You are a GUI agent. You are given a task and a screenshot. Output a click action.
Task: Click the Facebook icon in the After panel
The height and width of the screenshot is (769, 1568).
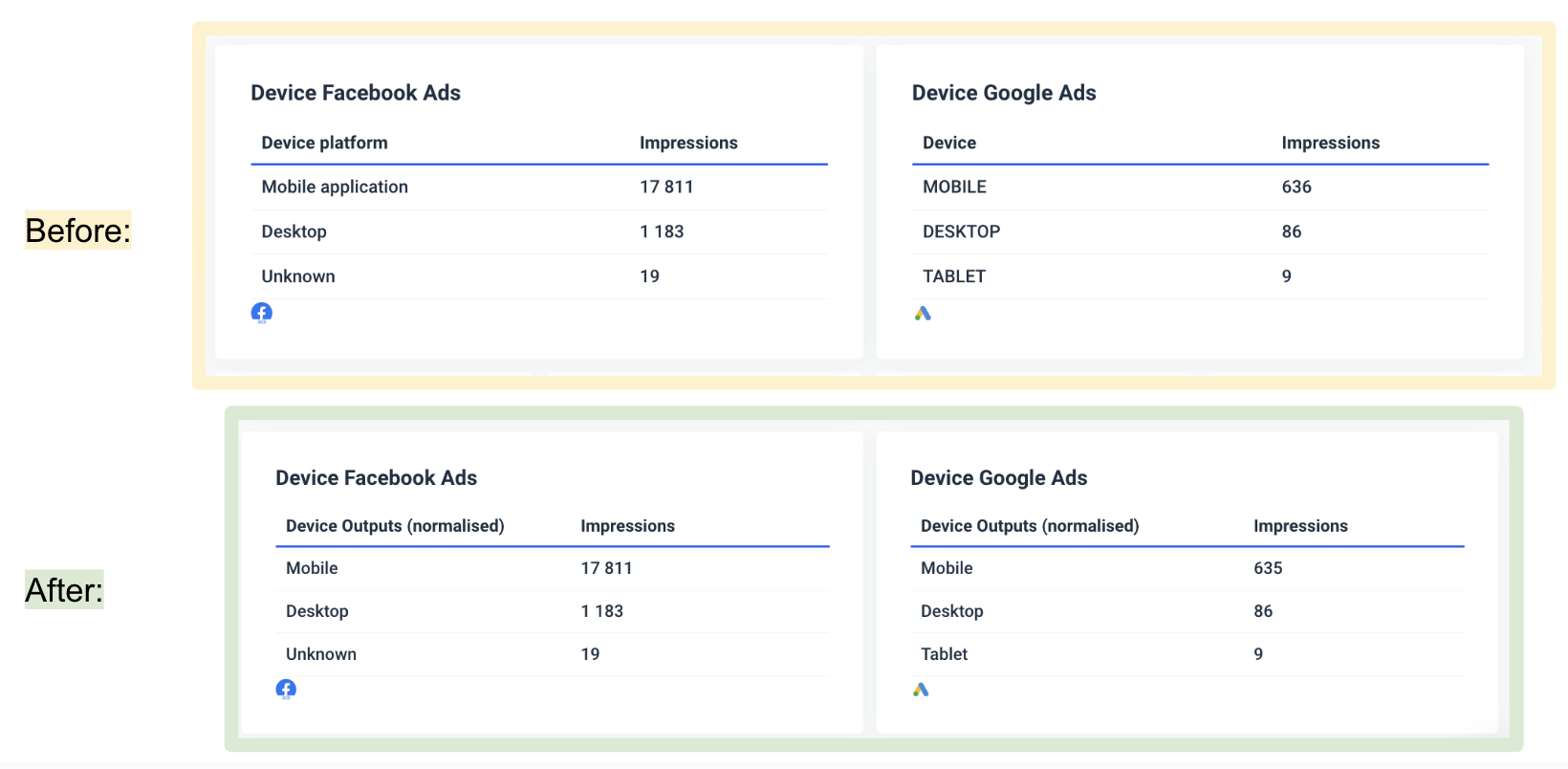286,689
